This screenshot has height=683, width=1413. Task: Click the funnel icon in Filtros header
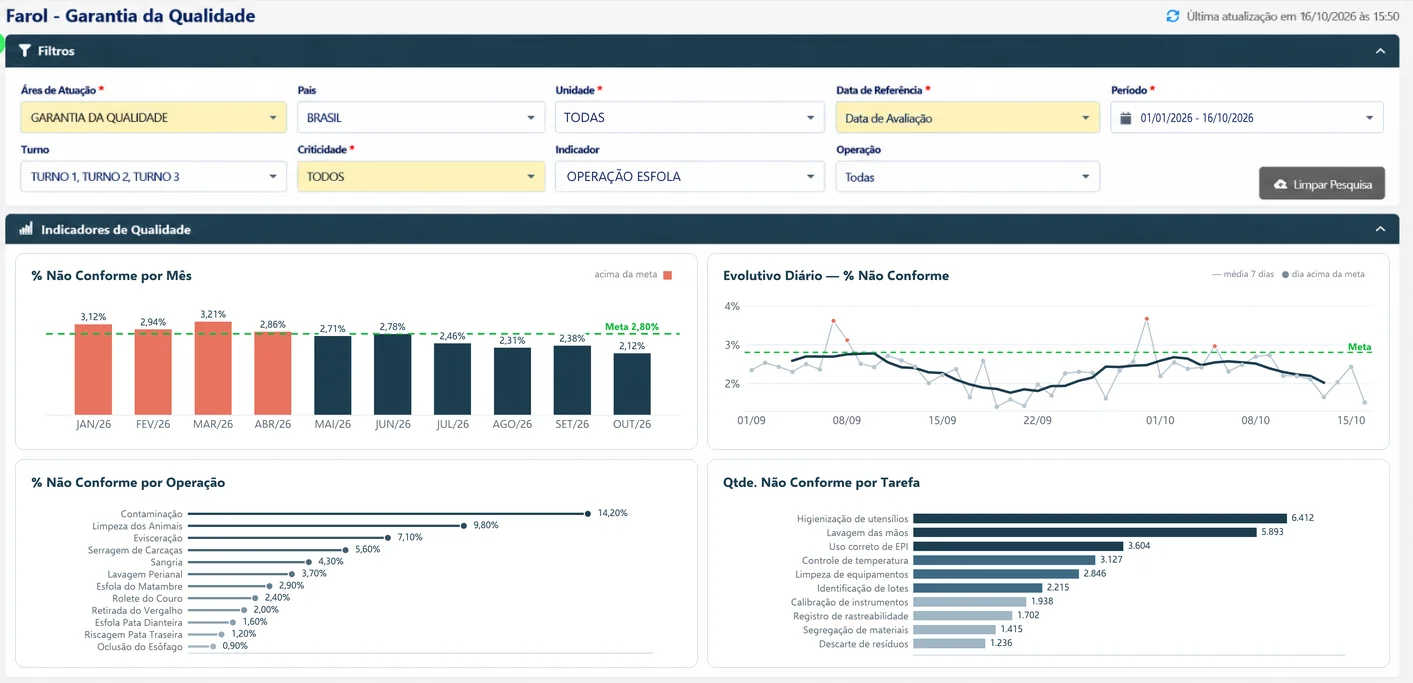[x=25, y=51]
